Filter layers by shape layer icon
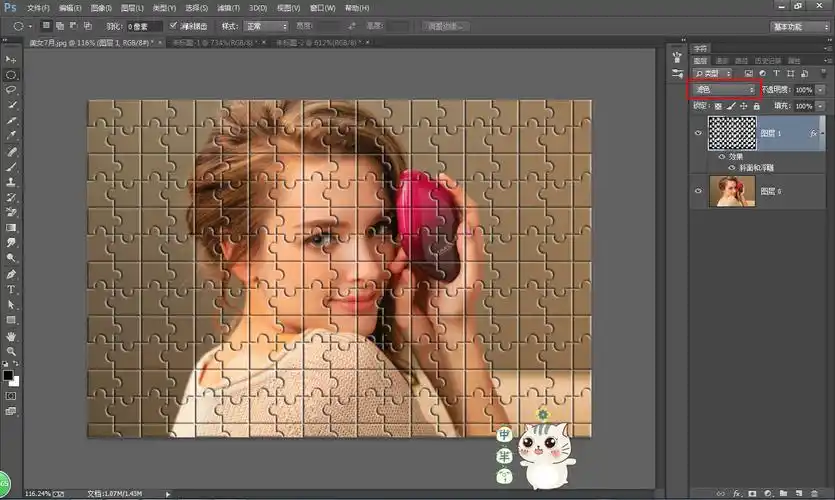Screen dimensions: 835x500 point(790,73)
